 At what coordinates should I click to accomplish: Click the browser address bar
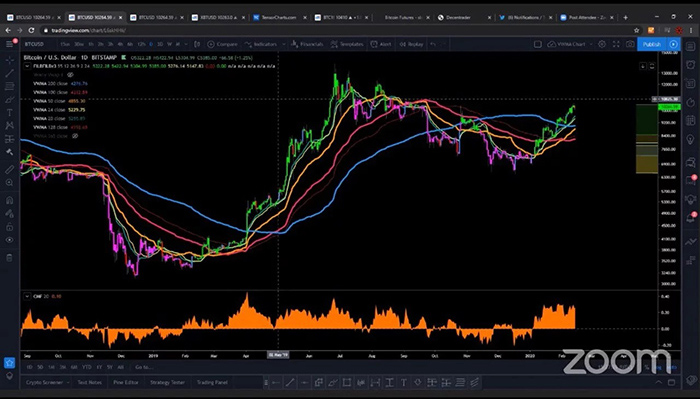coord(337,30)
